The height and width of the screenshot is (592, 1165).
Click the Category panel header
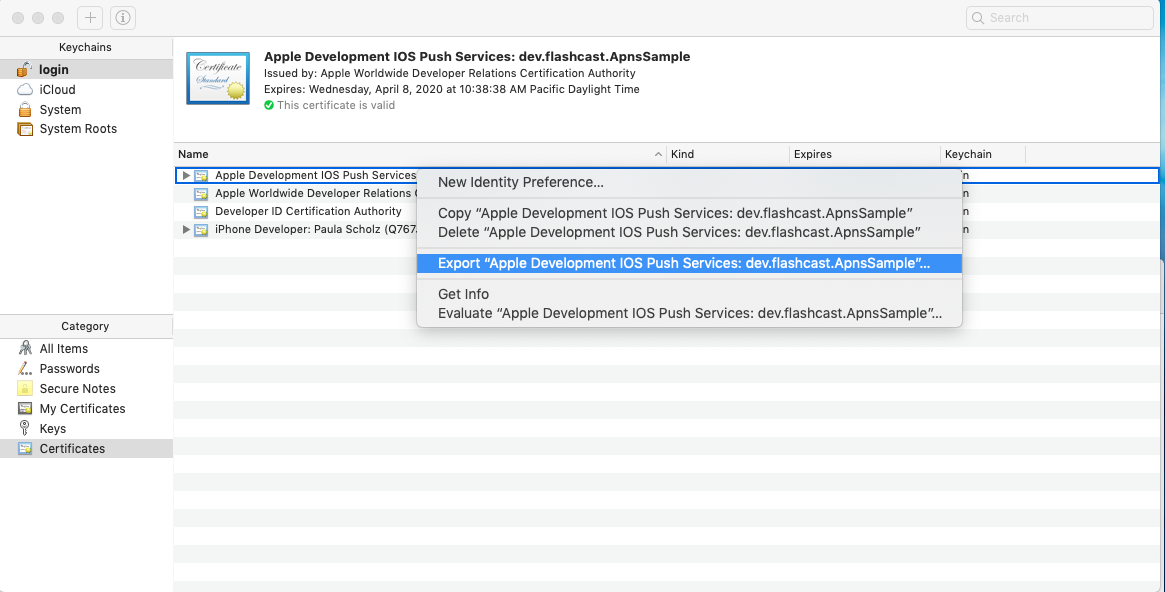(x=85, y=326)
